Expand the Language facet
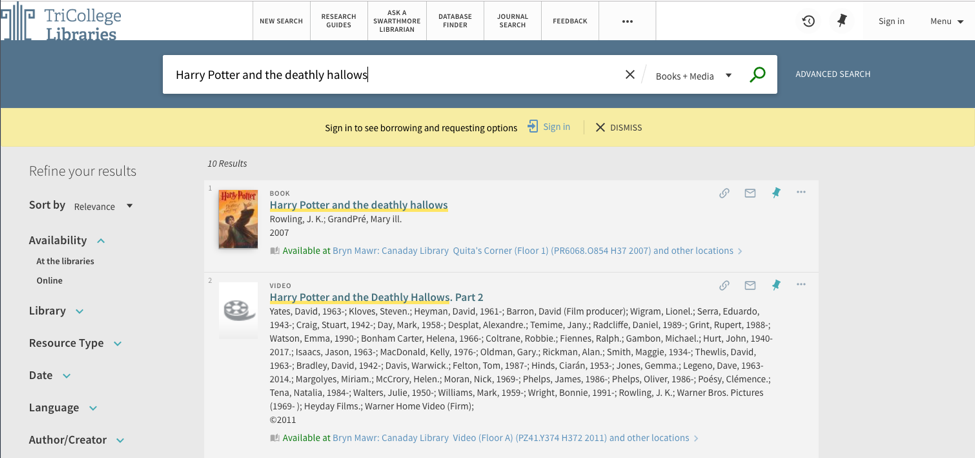The height and width of the screenshot is (458, 975). pyautogui.click(x=63, y=408)
